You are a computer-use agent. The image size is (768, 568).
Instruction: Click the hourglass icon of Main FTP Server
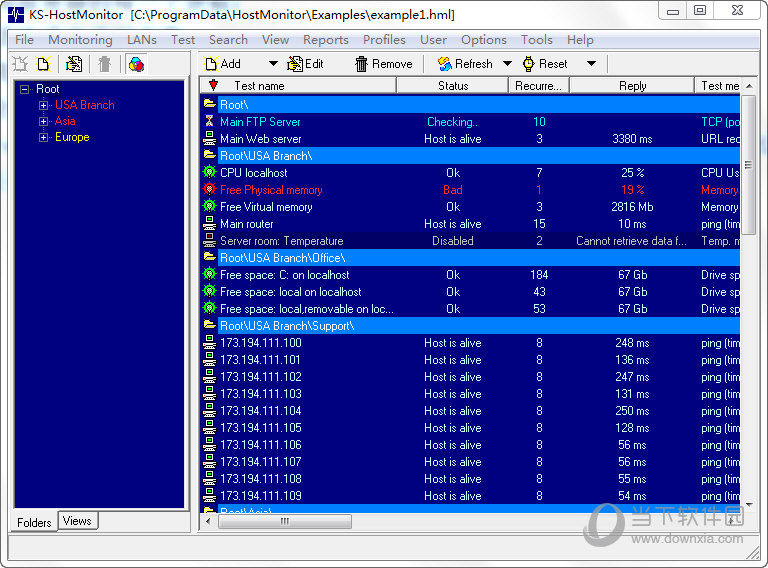(x=210, y=121)
